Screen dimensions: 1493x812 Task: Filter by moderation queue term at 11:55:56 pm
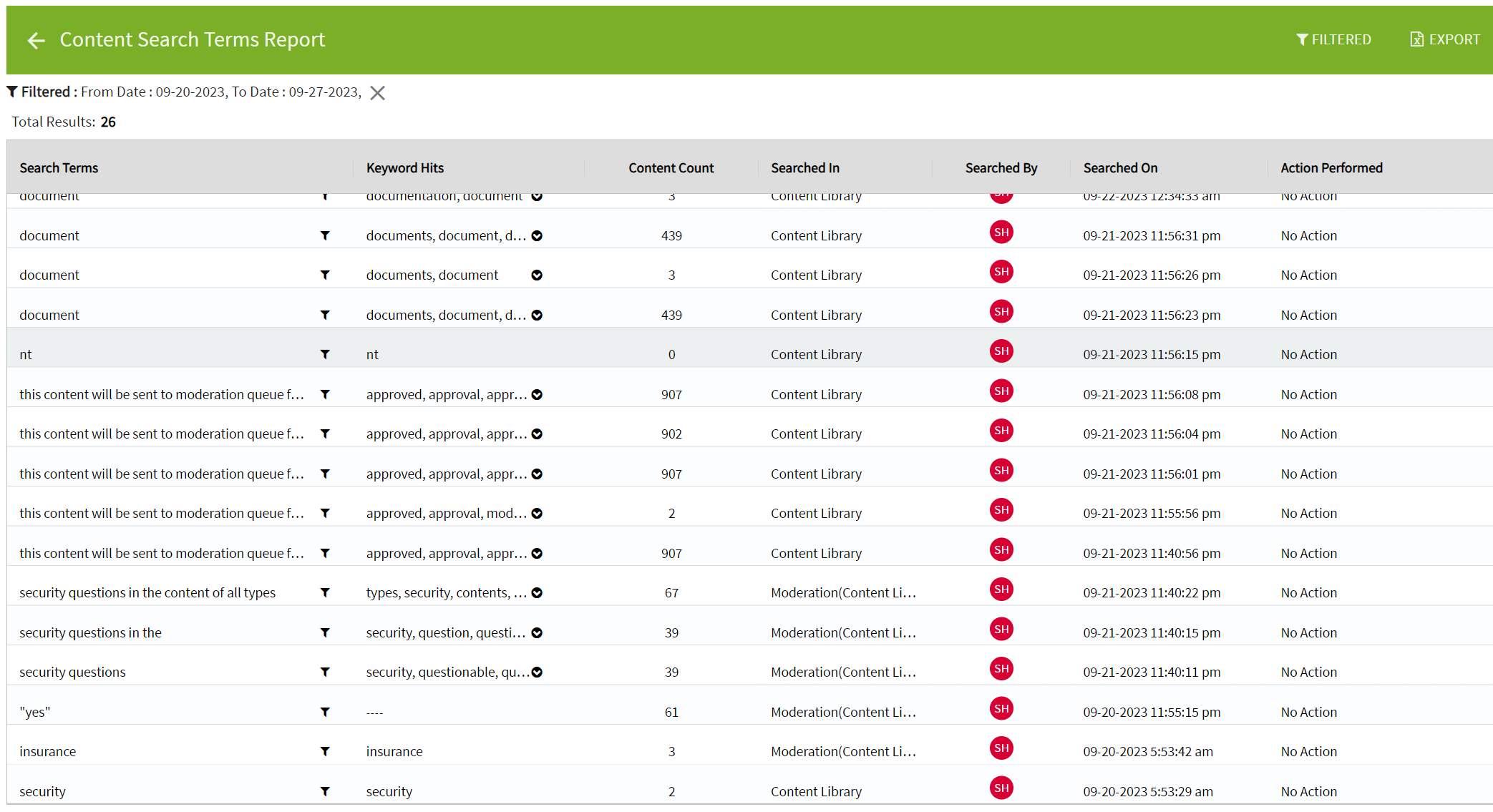325,513
